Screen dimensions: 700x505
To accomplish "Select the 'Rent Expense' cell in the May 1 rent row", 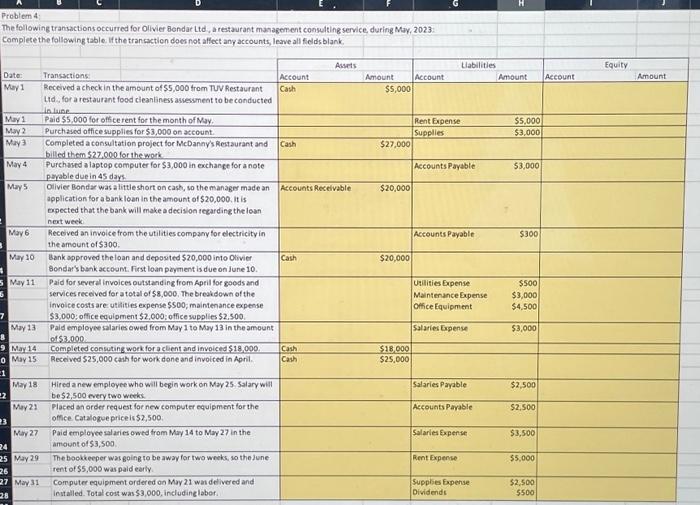I will click(x=437, y=121).
